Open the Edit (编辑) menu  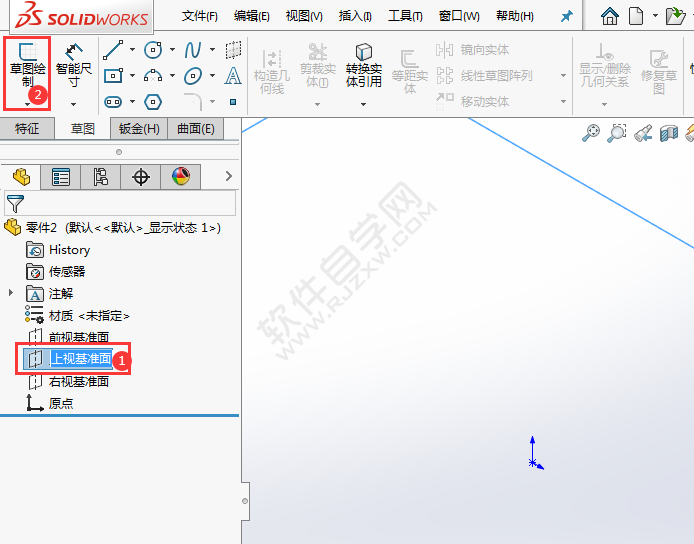coord(251,16)
